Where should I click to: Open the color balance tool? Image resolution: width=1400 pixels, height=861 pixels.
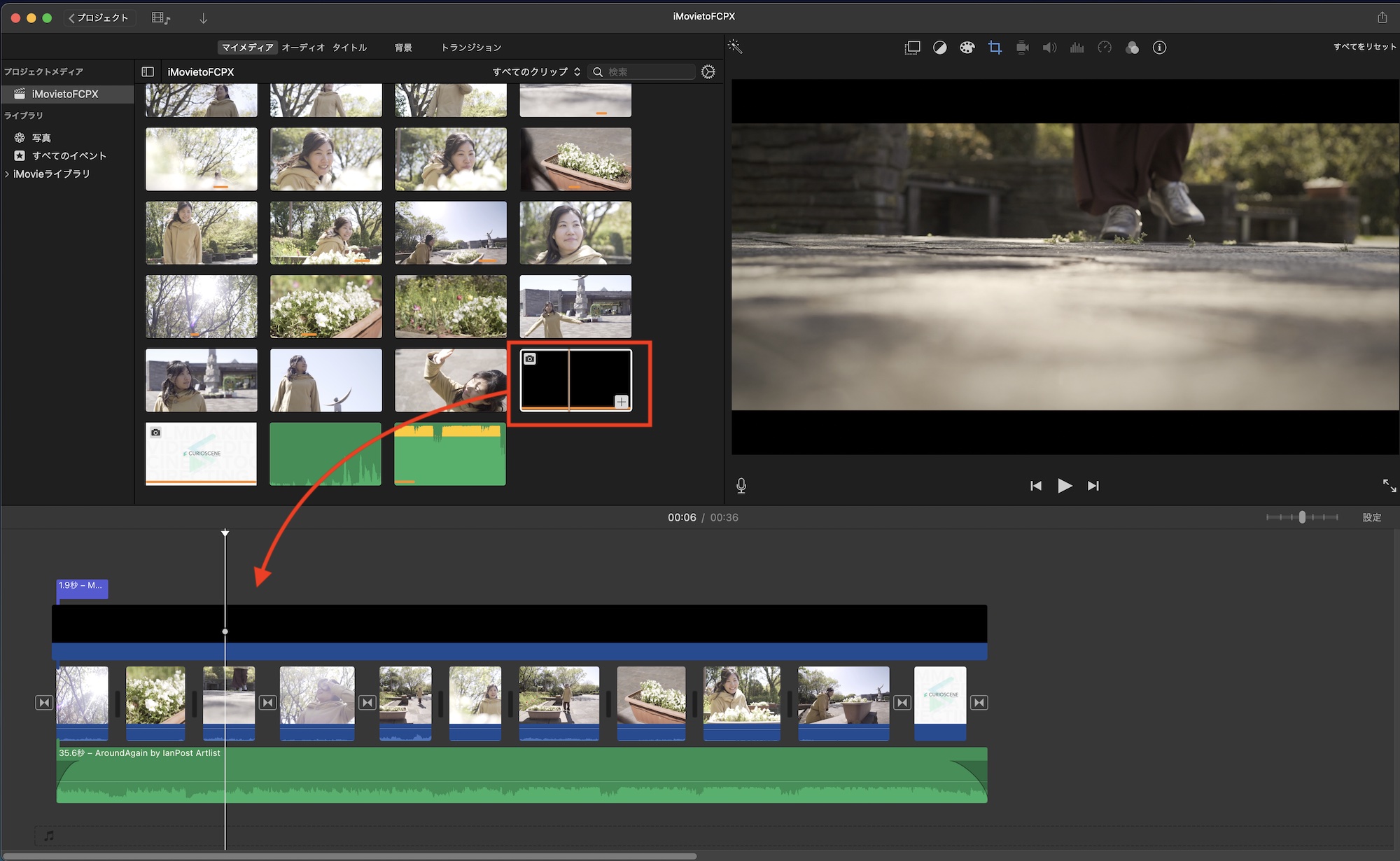939,48
